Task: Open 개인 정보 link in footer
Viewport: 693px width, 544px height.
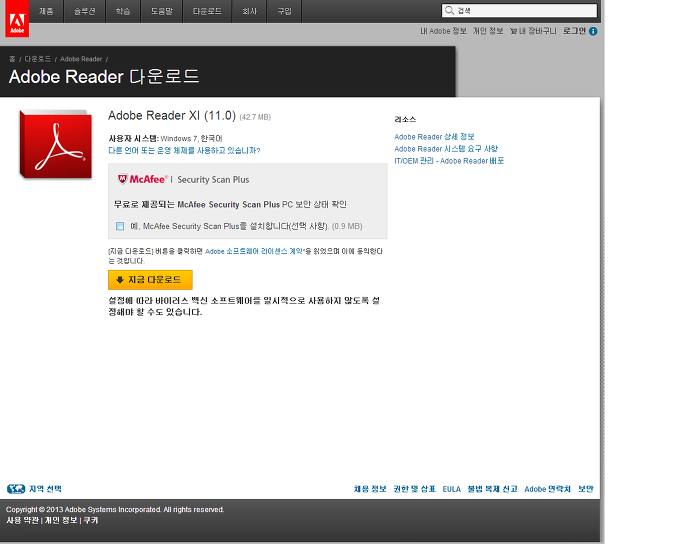Action: click(61, 521)
